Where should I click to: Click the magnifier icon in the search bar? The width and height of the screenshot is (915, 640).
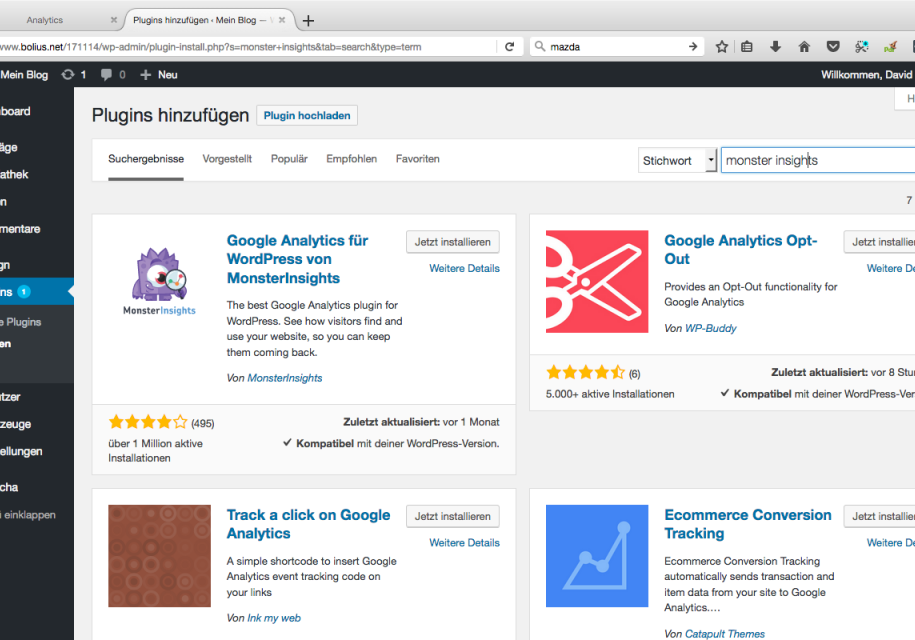click(x=540, y=47)
